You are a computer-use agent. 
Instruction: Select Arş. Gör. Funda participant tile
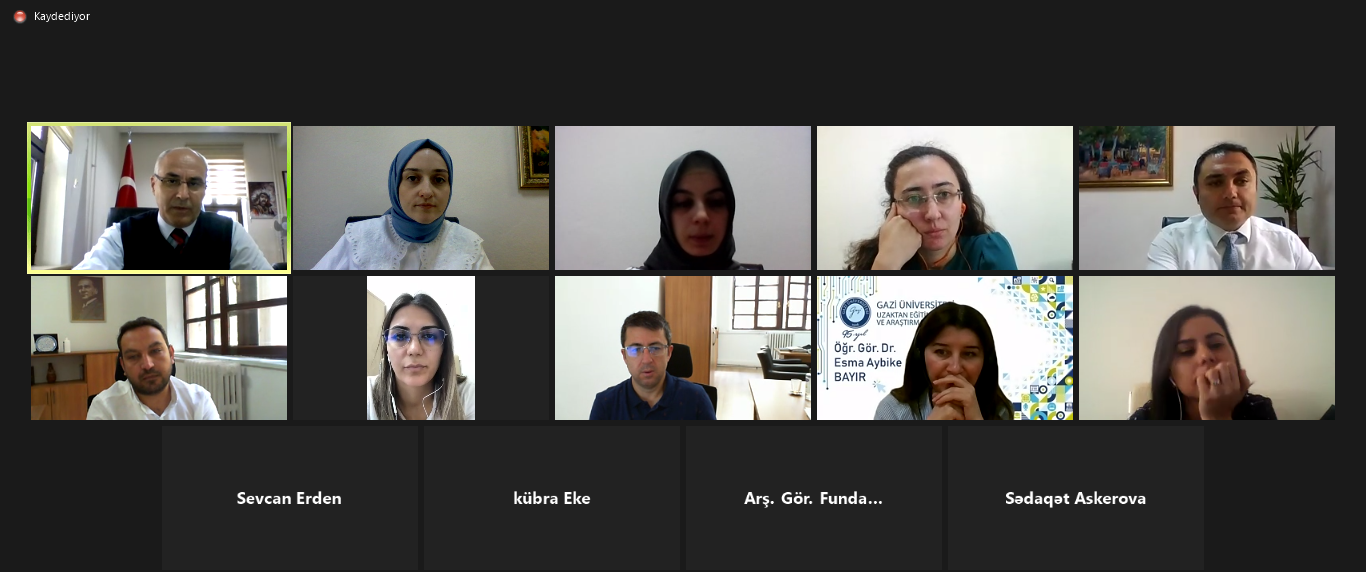point(814,498)
